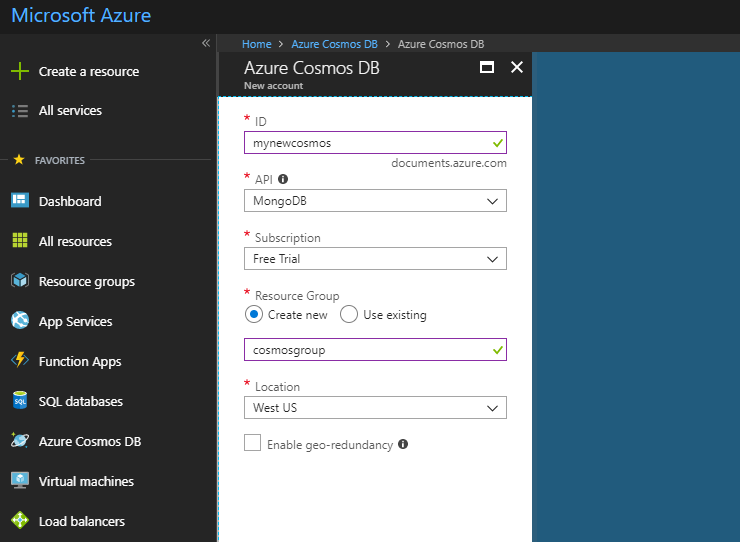Close the Azure Cosmos DB New account blade
The image size is (740, 542).
(x=517, y=67)
